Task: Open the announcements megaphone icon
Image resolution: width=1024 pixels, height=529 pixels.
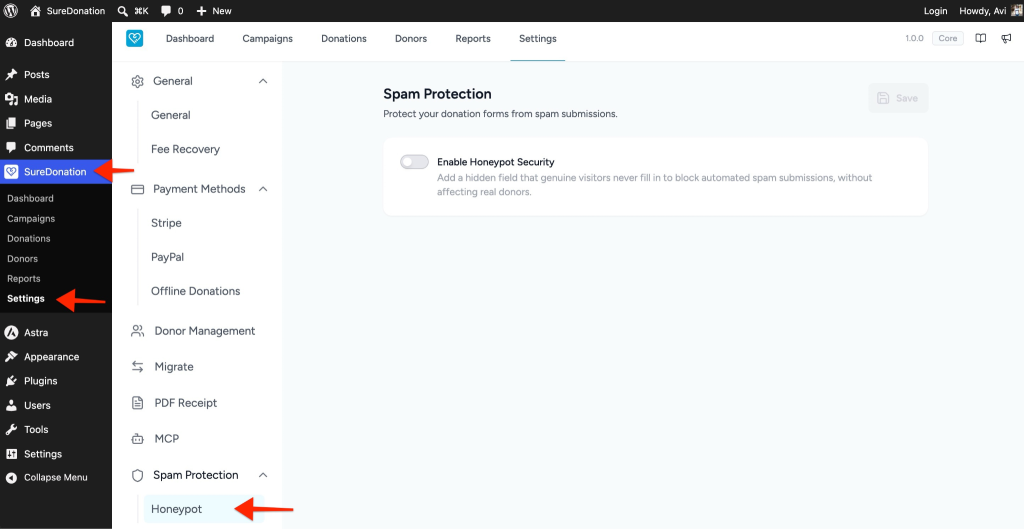Action: click(1006, 39)
